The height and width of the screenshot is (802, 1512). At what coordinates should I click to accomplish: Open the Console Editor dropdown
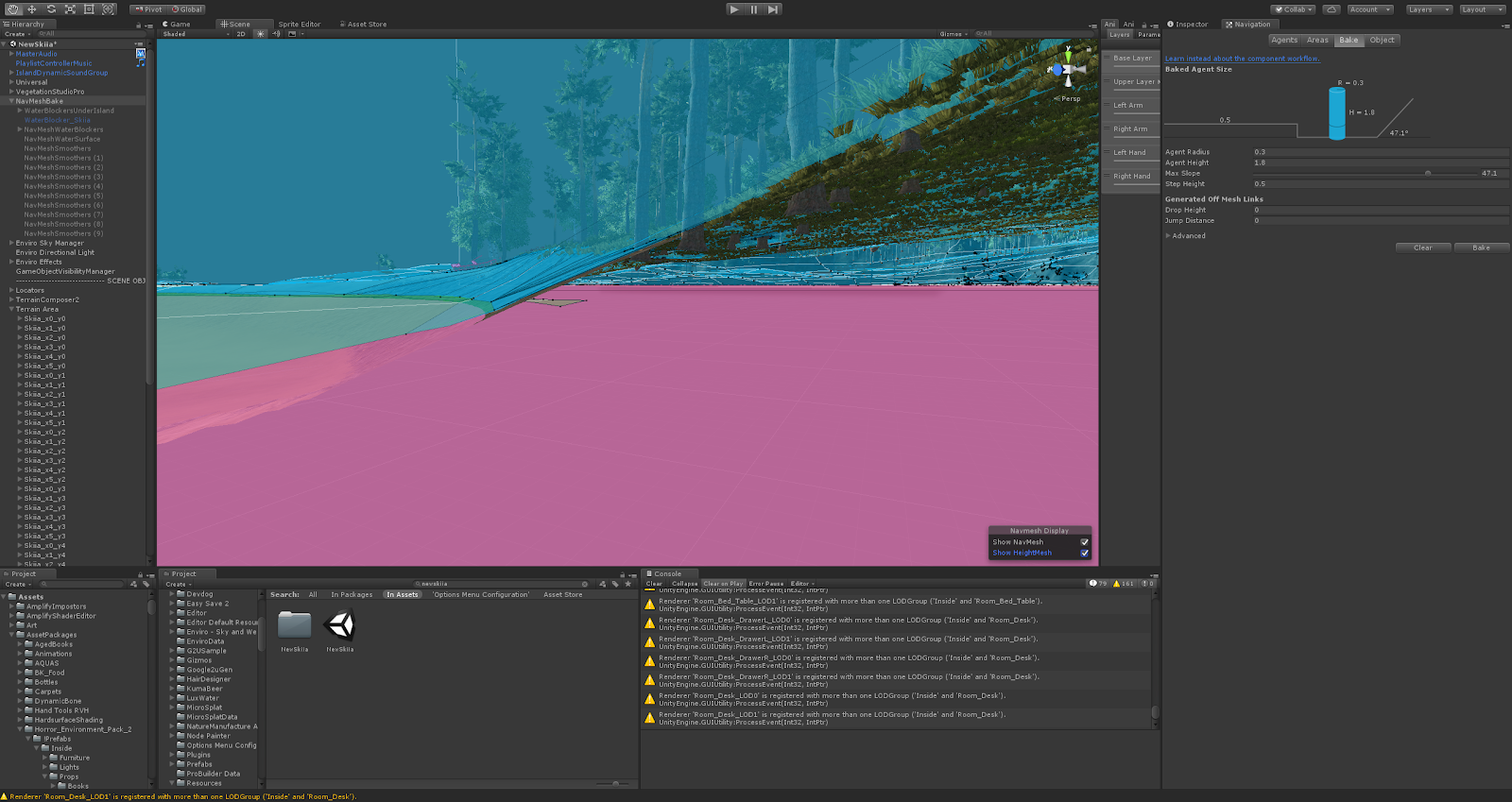802,584
